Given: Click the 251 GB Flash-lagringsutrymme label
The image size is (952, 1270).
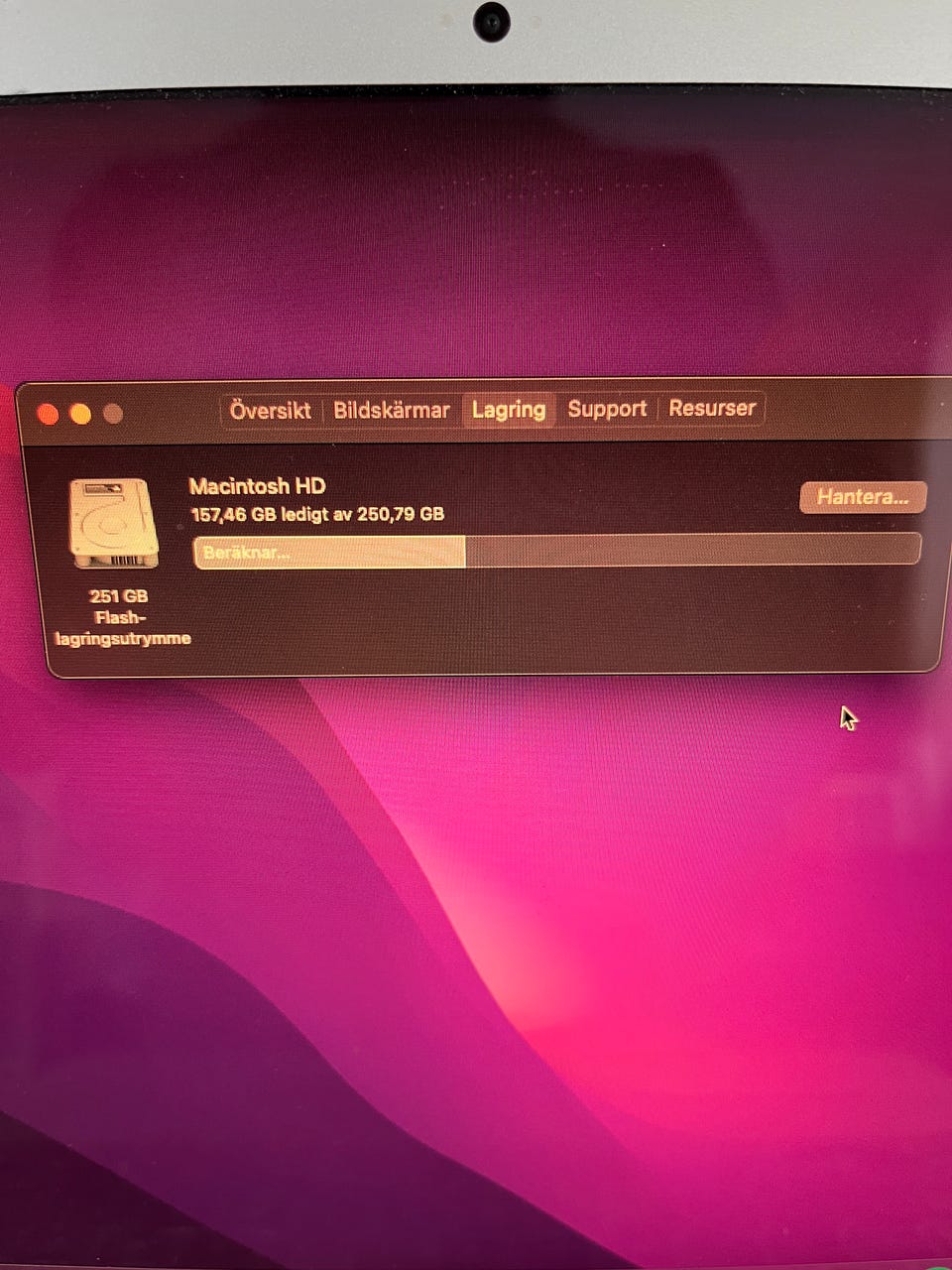Looking at the screenshot, I should [121, 617].
